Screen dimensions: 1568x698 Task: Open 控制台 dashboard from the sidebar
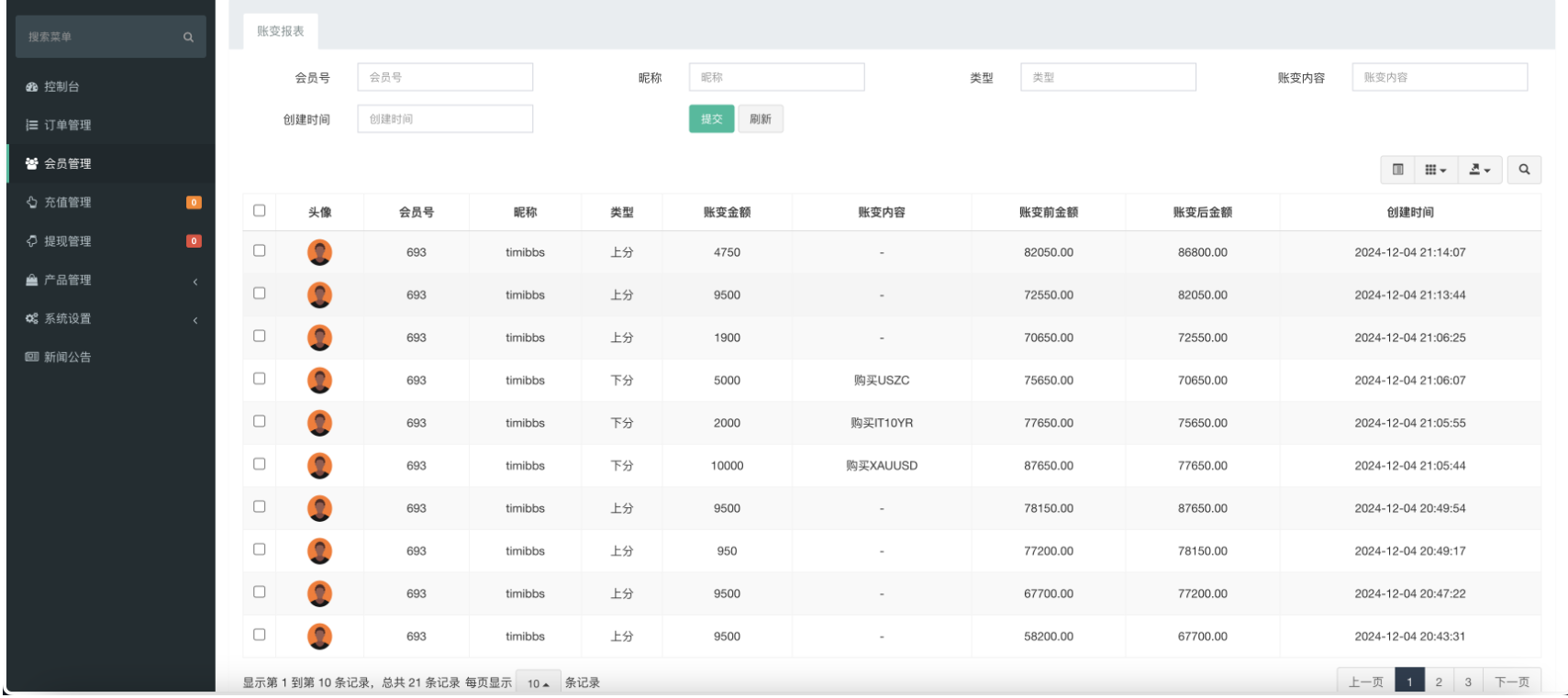(61, 86)
